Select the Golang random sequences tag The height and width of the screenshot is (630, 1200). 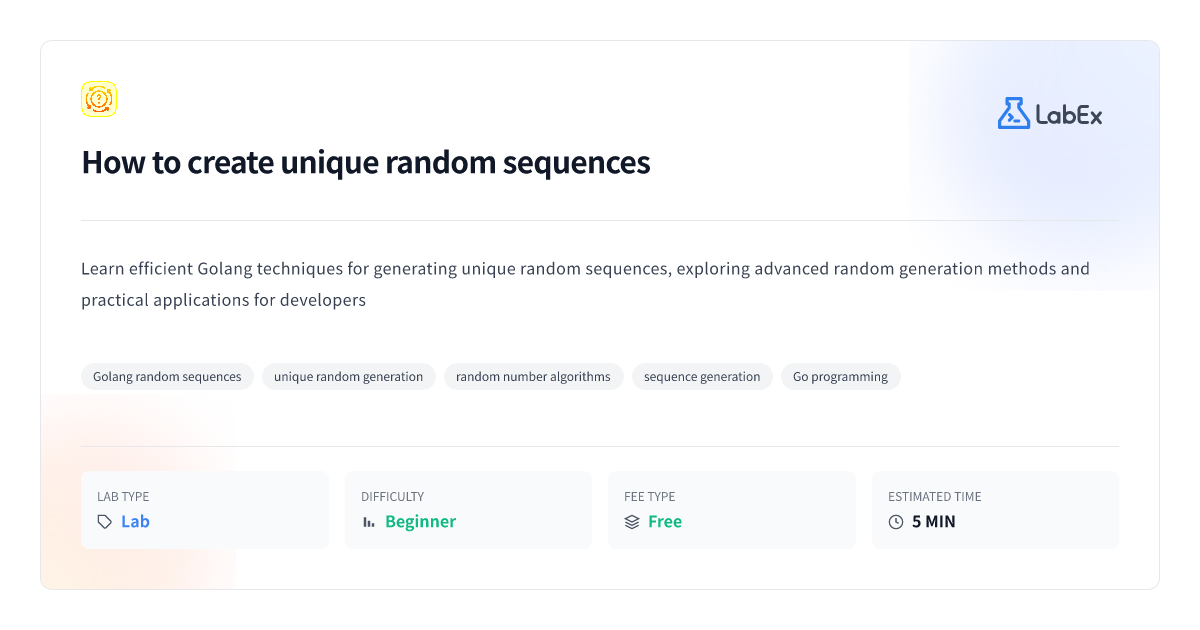coord(167,377)
